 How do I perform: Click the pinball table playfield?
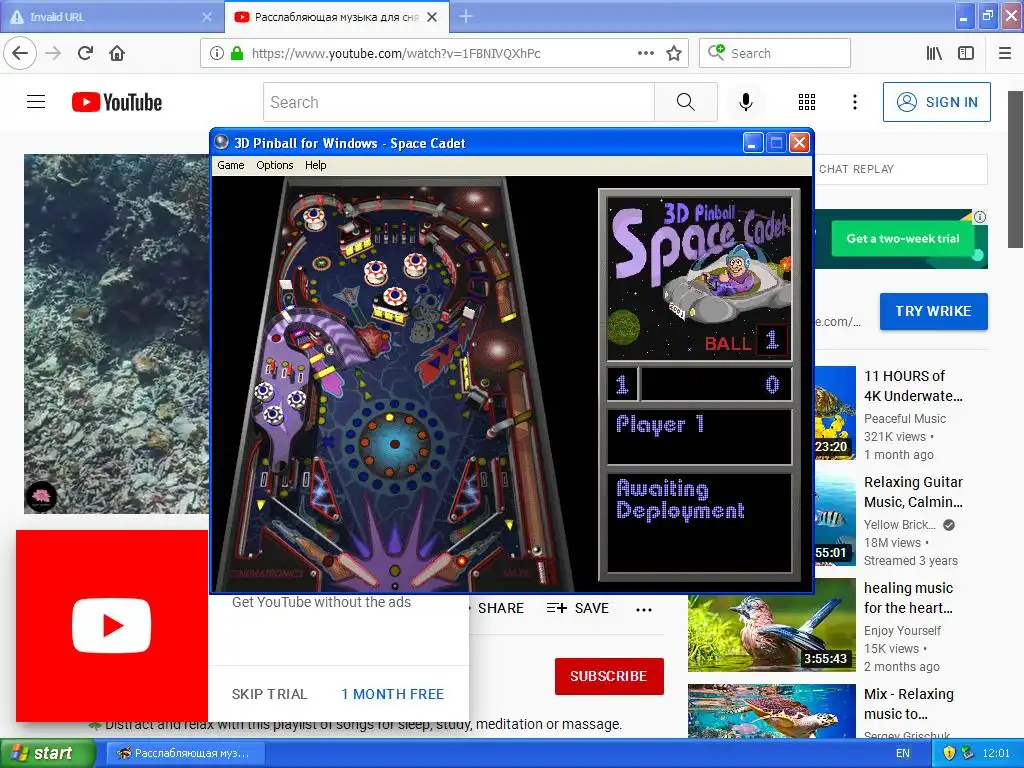tap(395, 384)
